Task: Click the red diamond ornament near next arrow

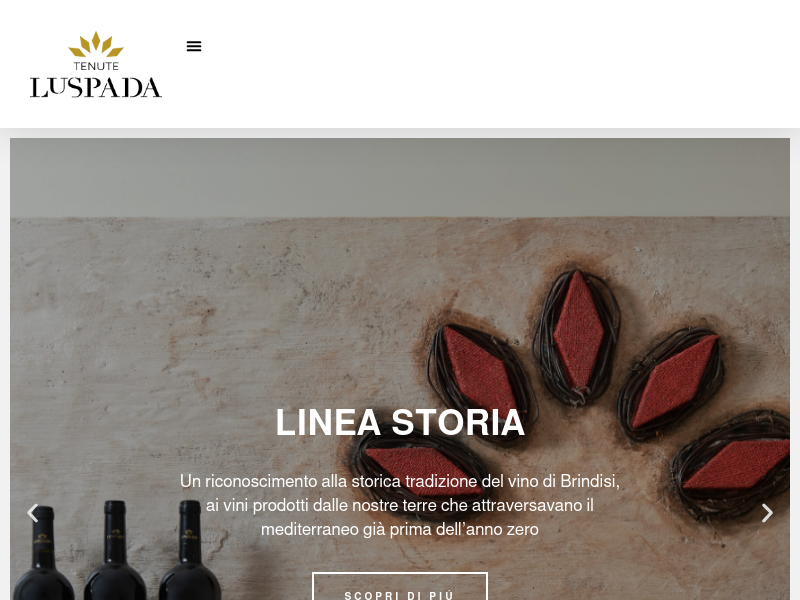Action: tap(737, 465)
